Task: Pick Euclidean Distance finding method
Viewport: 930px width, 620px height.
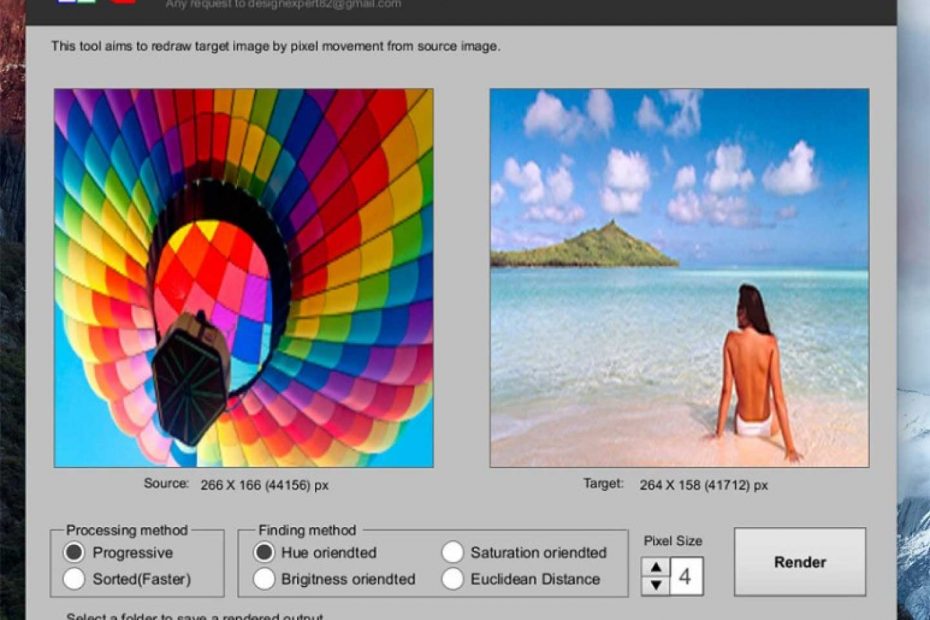Action: pos(453,579)
